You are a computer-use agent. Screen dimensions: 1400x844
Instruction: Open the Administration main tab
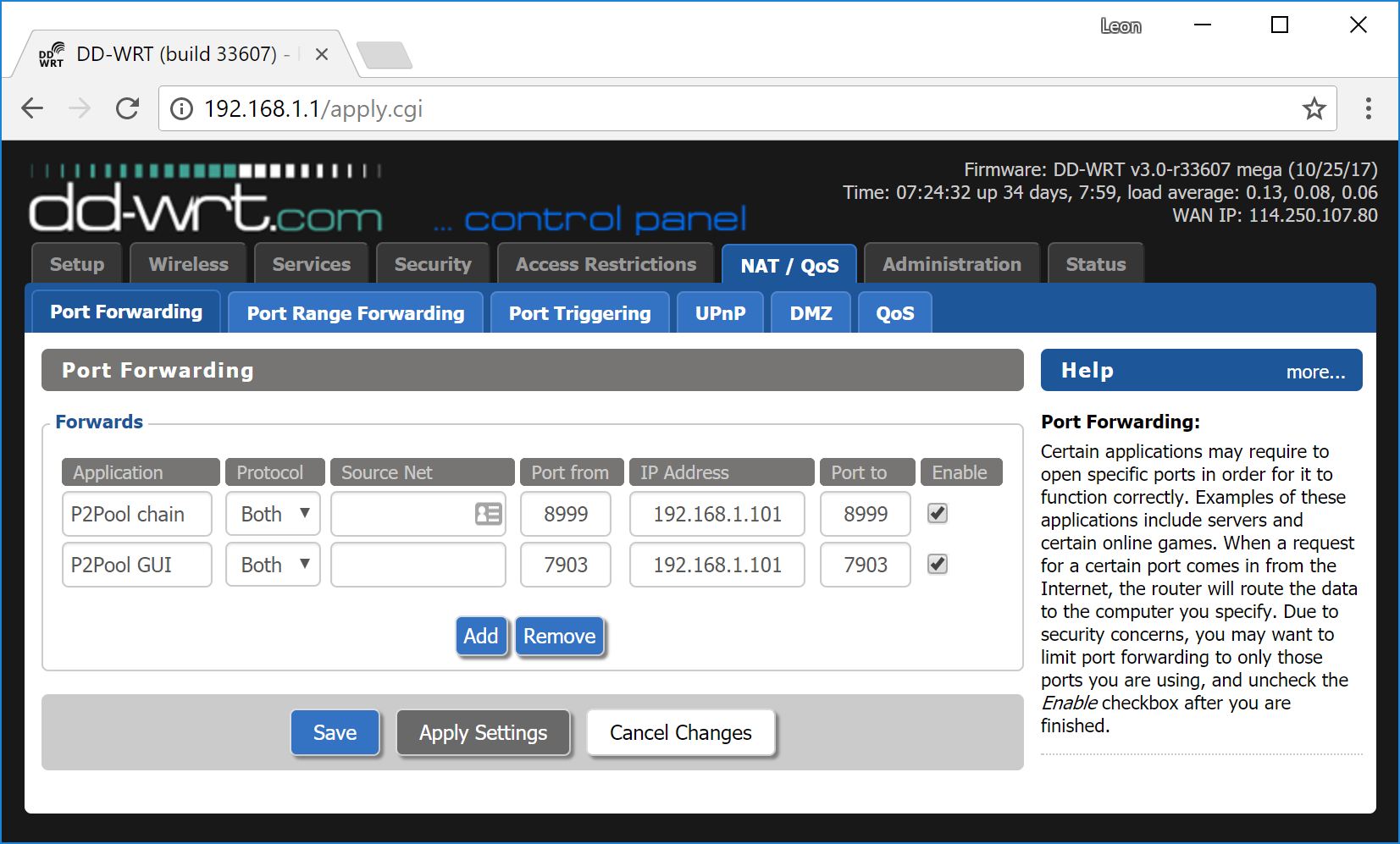(951, 264)
